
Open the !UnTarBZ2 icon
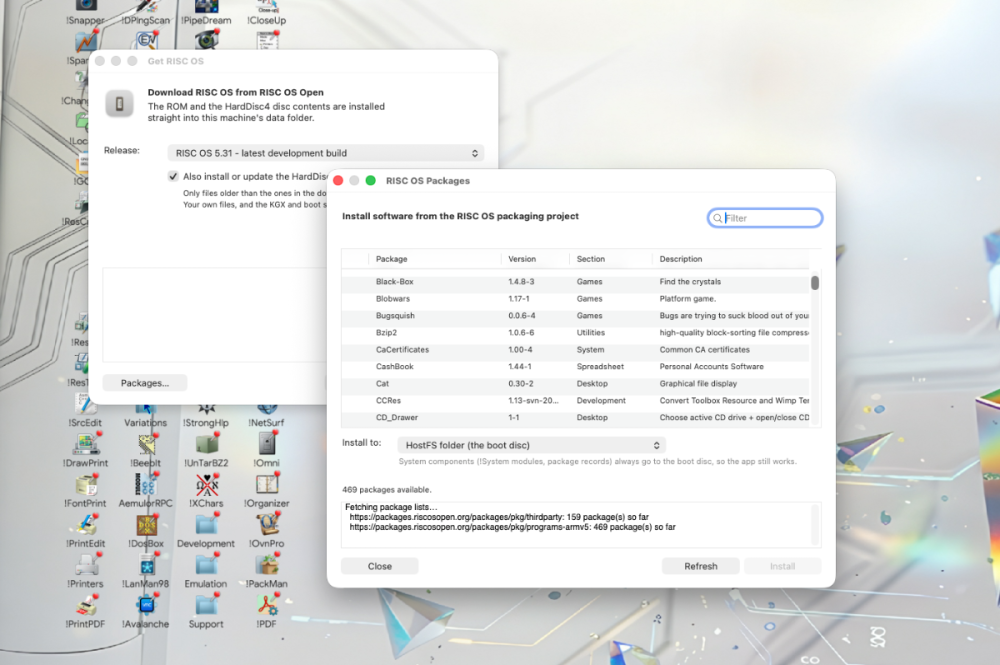coord(206,444)
